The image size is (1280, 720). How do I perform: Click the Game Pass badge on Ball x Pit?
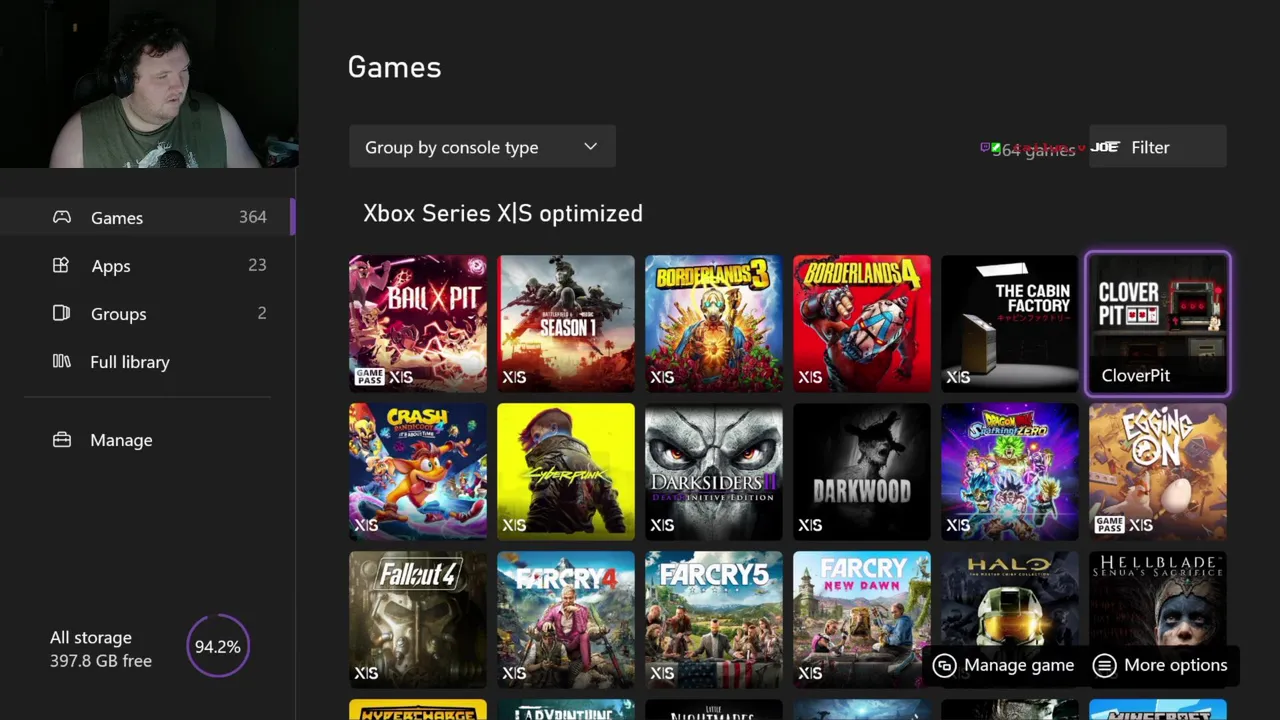pyautogui.click(x=369, y=377)
